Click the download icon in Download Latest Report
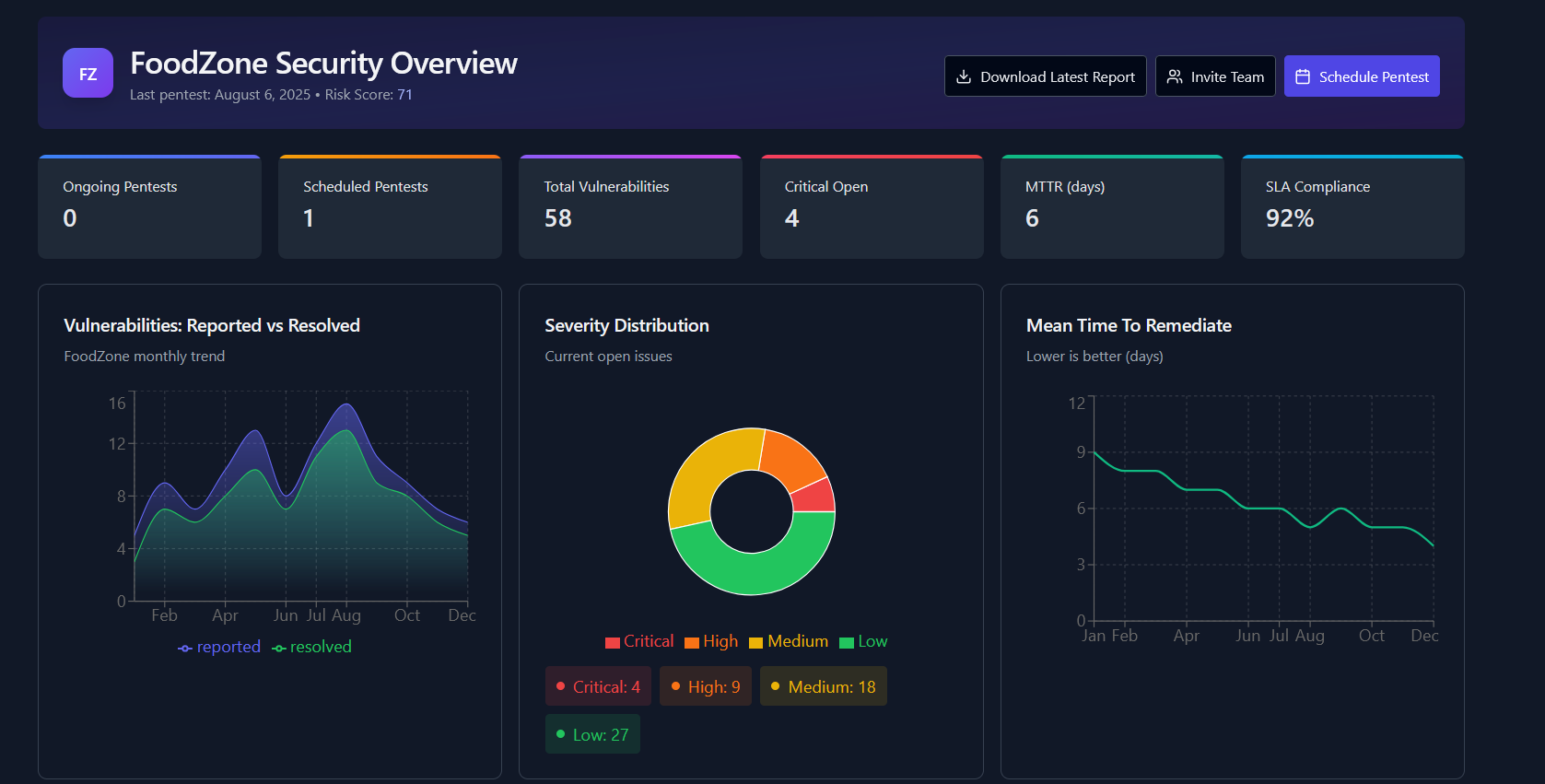Screen dimensions: 1545x784 (964, 76)
